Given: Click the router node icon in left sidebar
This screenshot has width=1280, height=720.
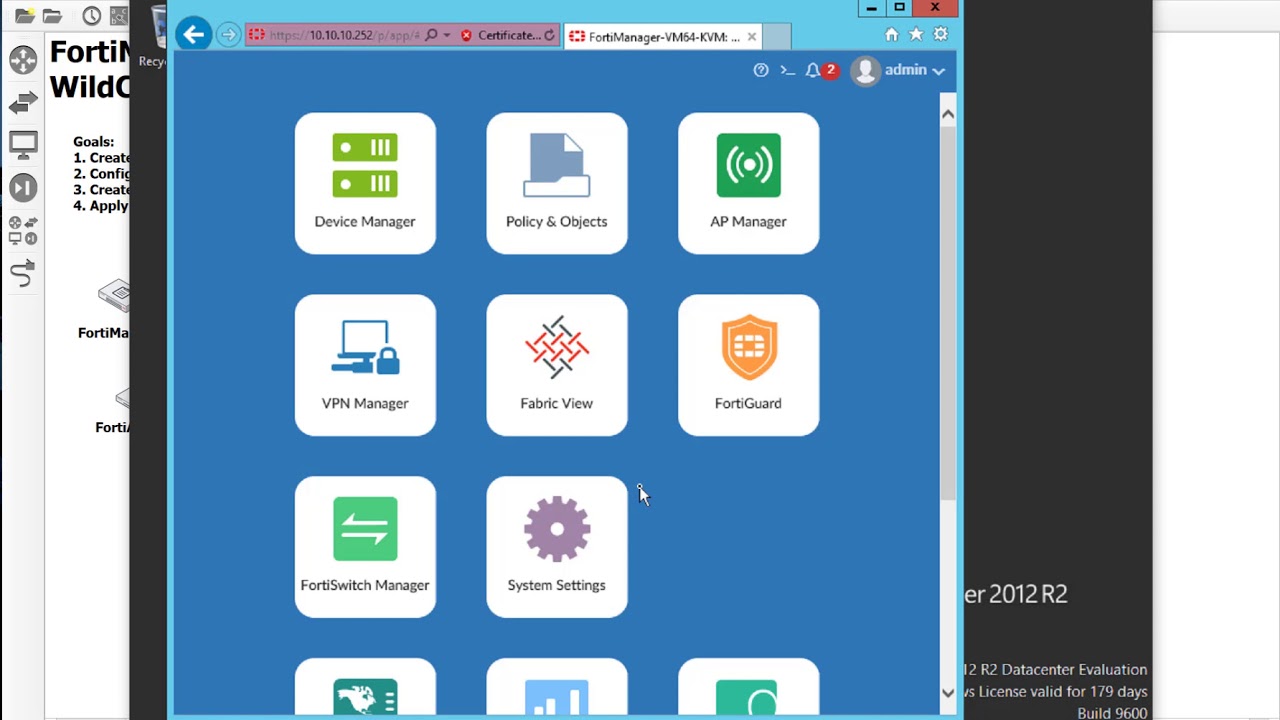Looking at the screenshot, I should click(23, 60).
